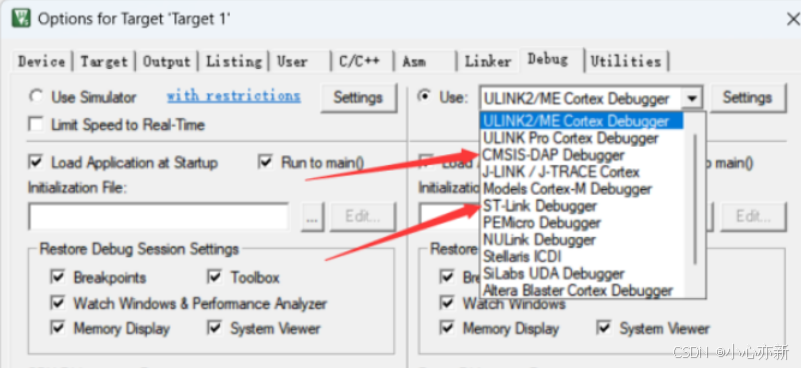The image size is (801, 368).
Task: Click the left Edit... button
Action: [363, 217]
